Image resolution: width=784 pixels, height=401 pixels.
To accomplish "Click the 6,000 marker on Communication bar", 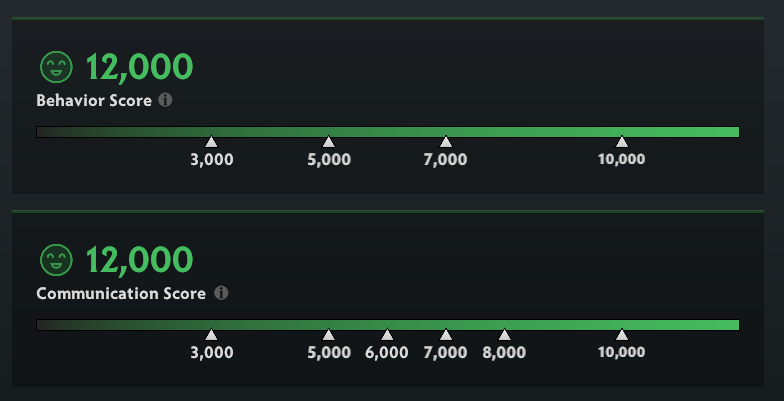I will (x=387, y=335).
